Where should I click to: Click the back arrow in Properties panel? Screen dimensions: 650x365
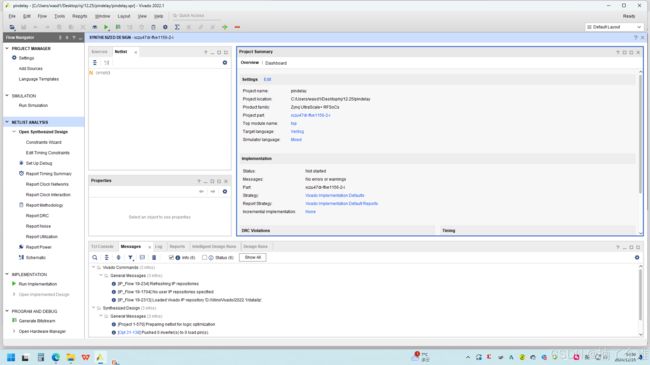pyautogui.click(x=201, y=192)
